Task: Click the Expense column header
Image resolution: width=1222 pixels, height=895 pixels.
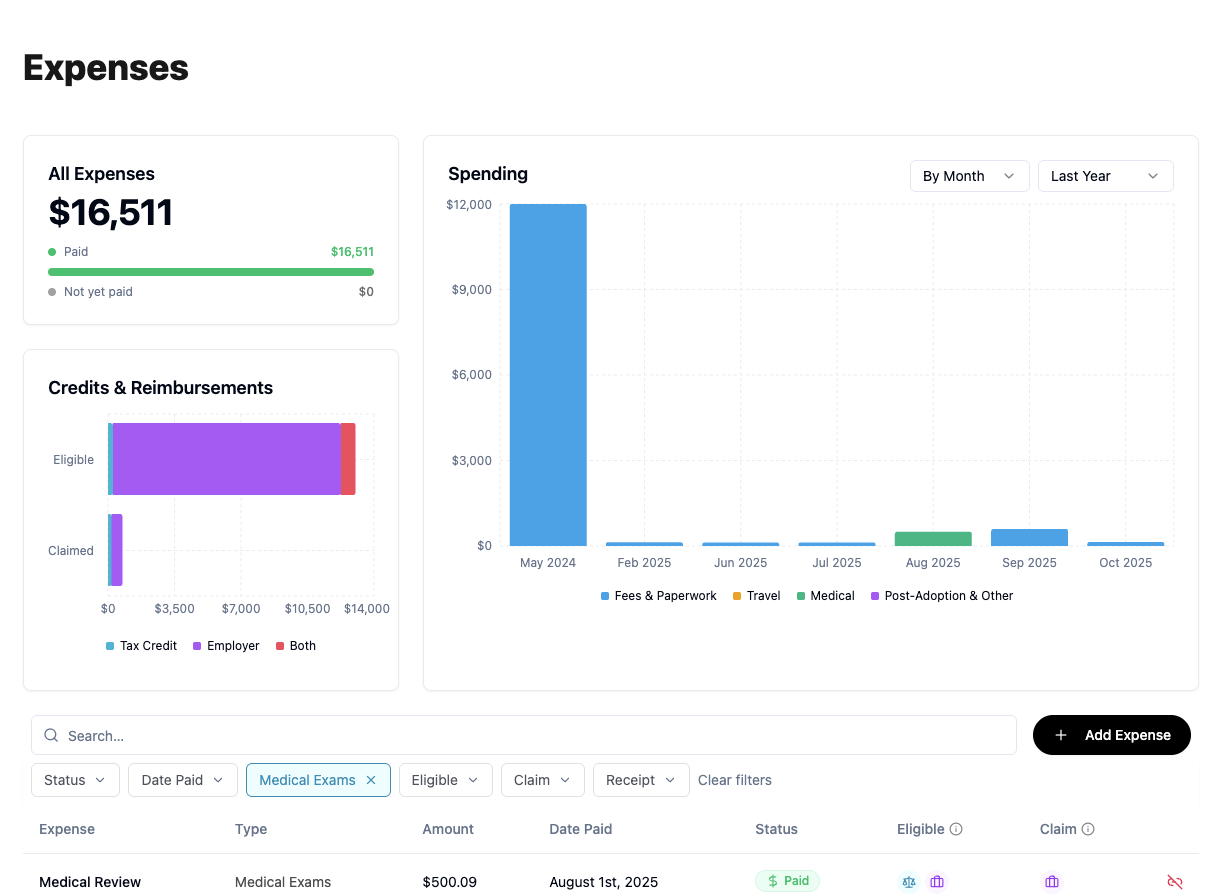Action: click(x=67, y=829)
